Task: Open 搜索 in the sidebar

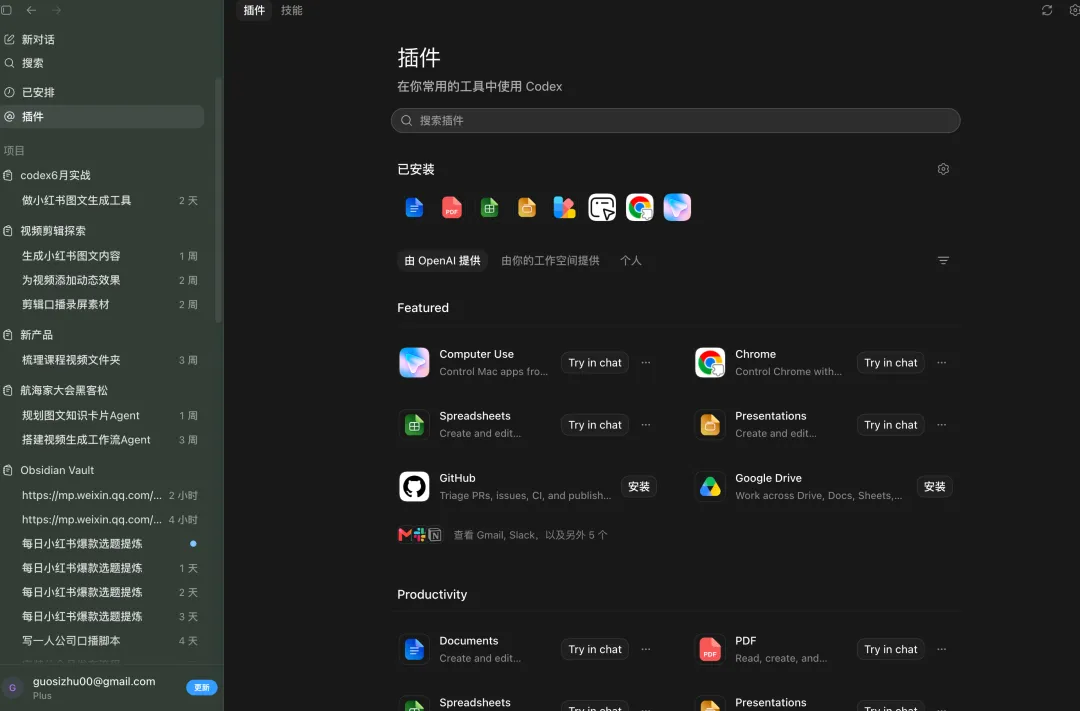Action: pyautogui.click(x=102, y=63)
